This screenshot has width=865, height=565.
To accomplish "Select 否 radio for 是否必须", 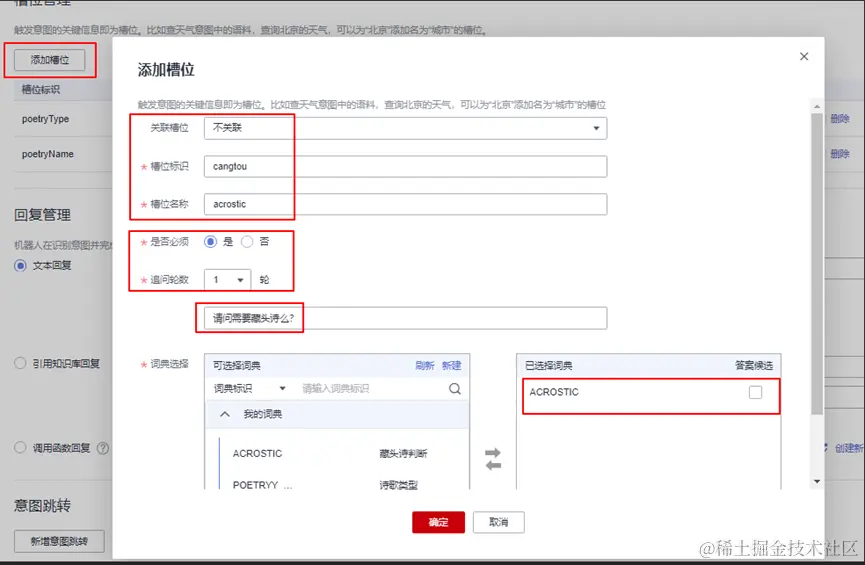I will click(247, 242).
